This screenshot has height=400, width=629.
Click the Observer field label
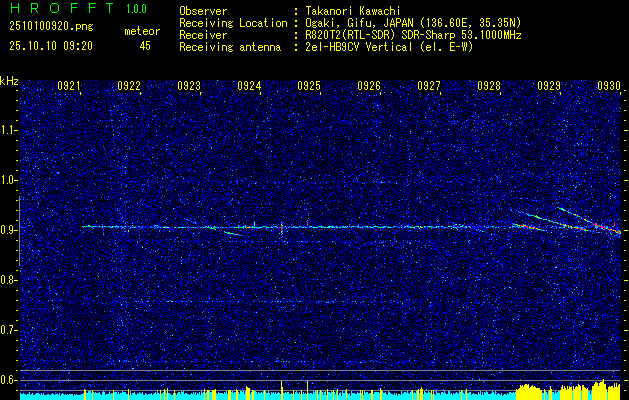[x=203, y=11]
